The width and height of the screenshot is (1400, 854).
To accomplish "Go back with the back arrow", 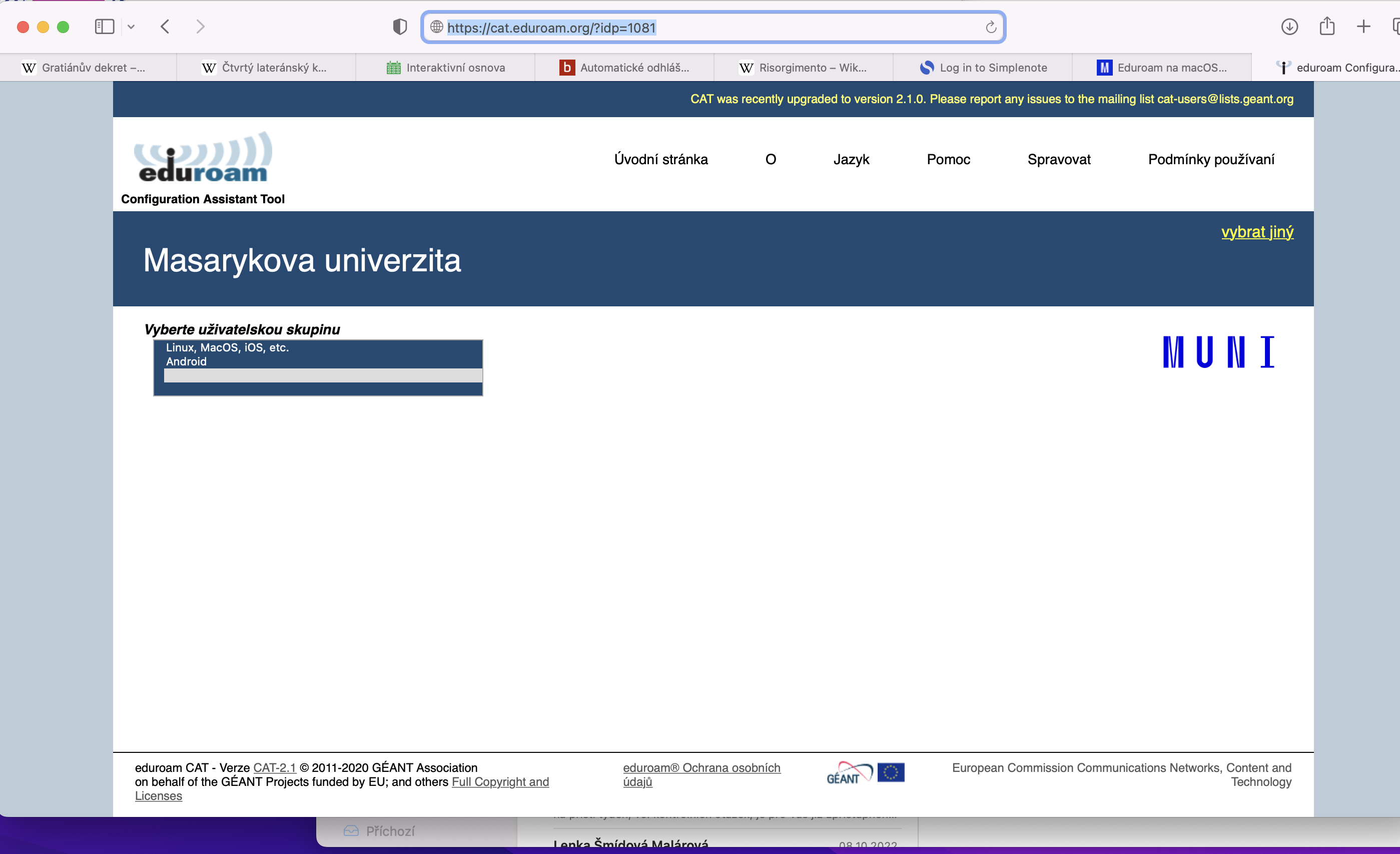I will (x=165, y=27).
